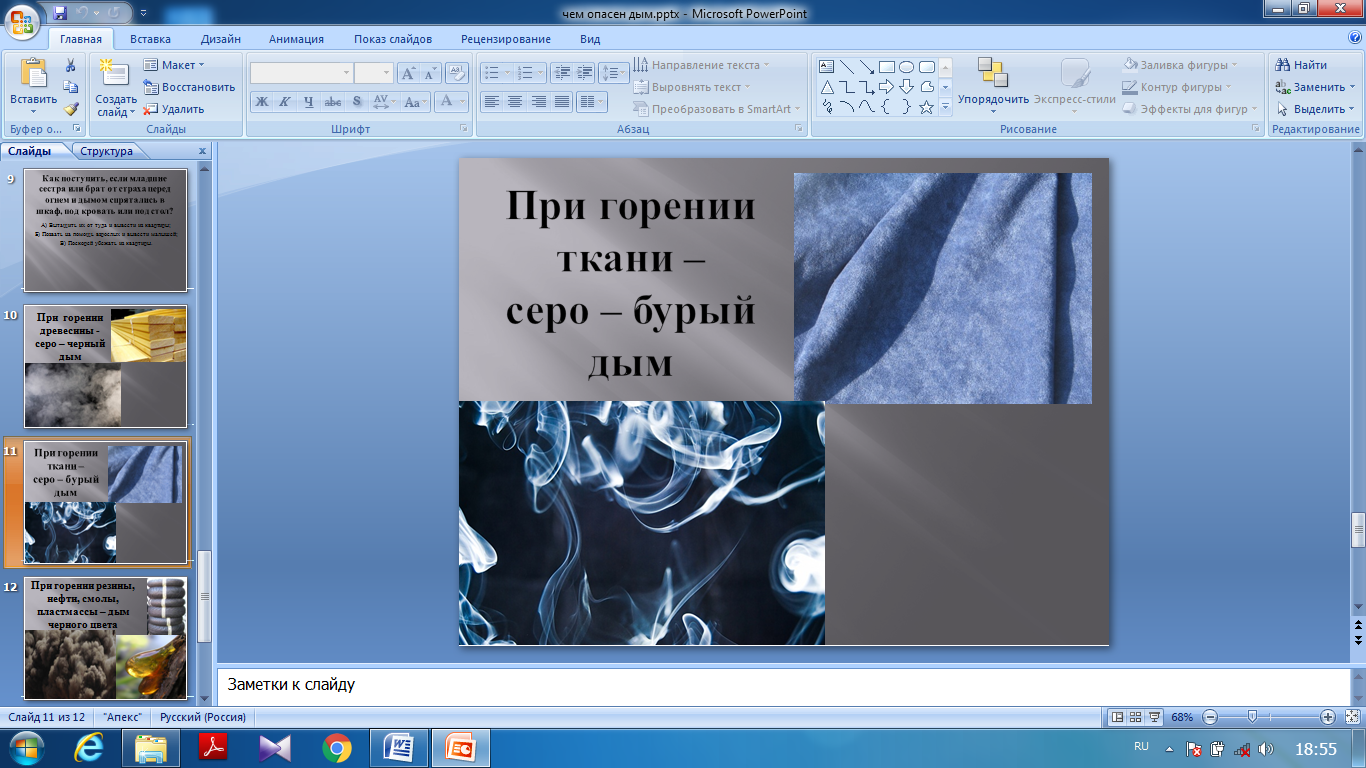Click the Заметки к слайду notes field
The height and width of the screenshot is (768, 1366).
(783, 685)
